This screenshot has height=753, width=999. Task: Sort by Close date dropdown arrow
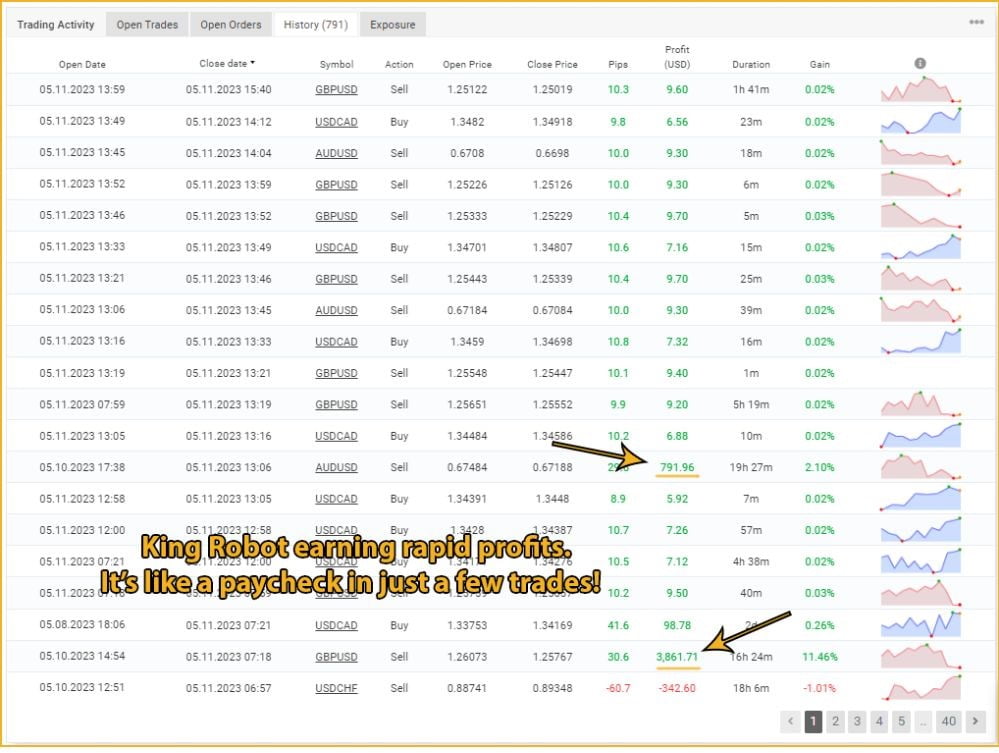pos(252,62)
